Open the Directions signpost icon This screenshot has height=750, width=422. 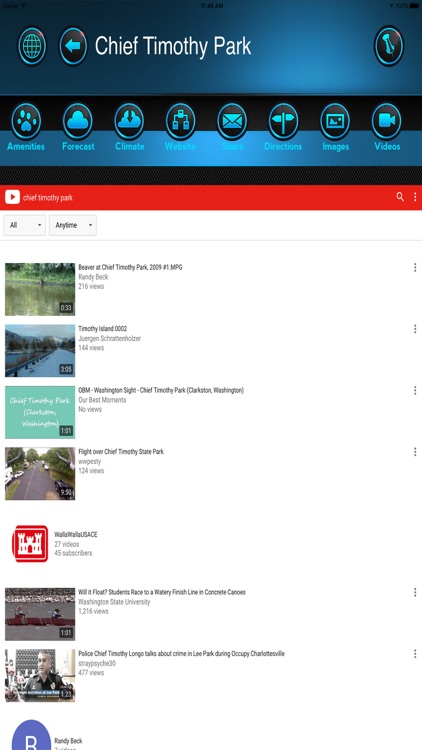pyautogui.click(x=283, y=121)
